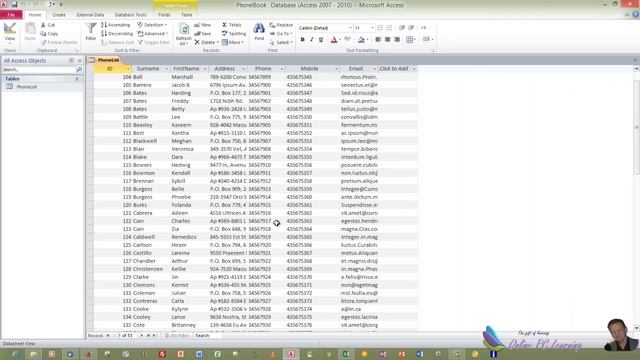Open the font size combo box

364,28
